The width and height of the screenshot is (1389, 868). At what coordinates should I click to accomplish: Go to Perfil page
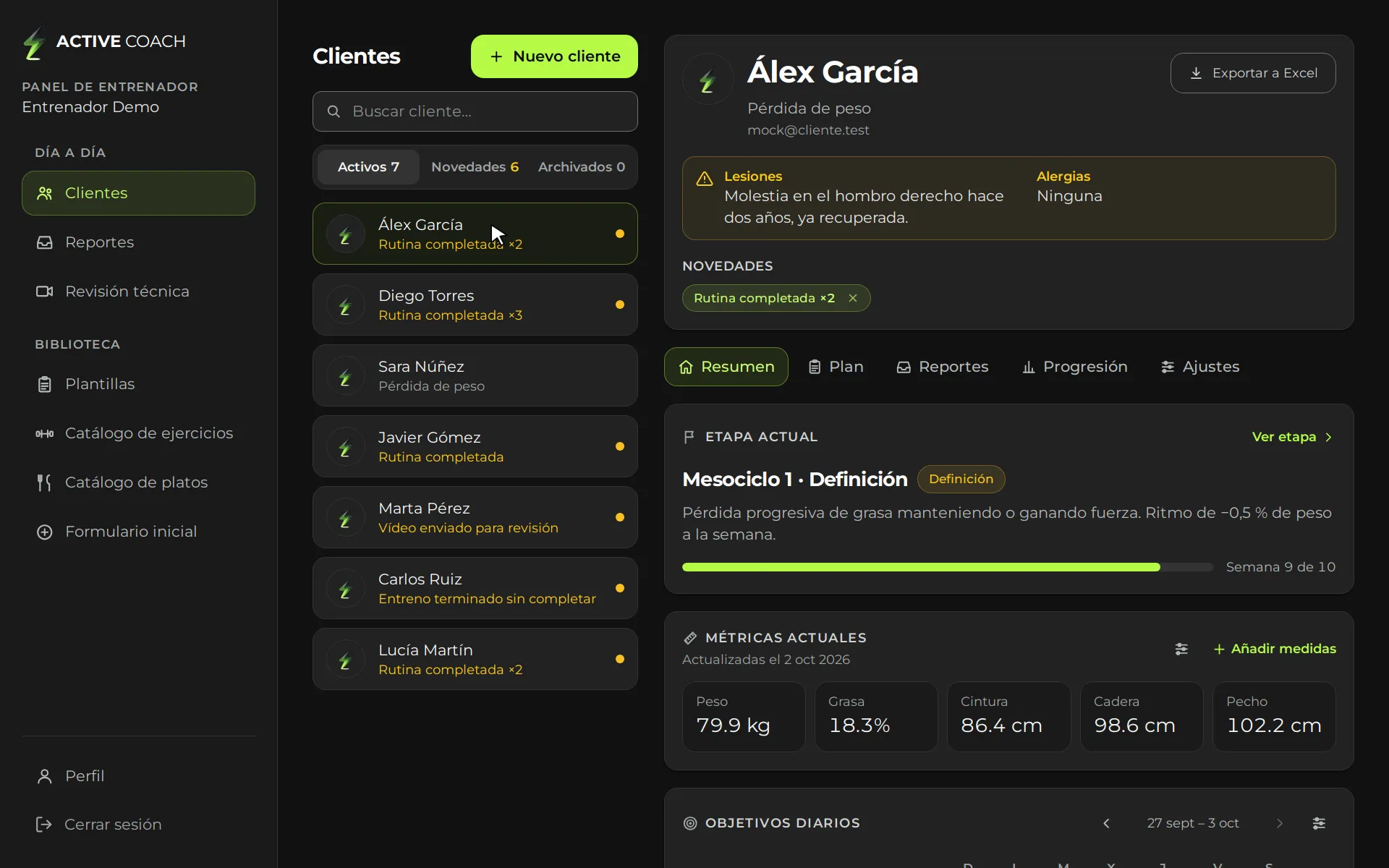[138, 776]
